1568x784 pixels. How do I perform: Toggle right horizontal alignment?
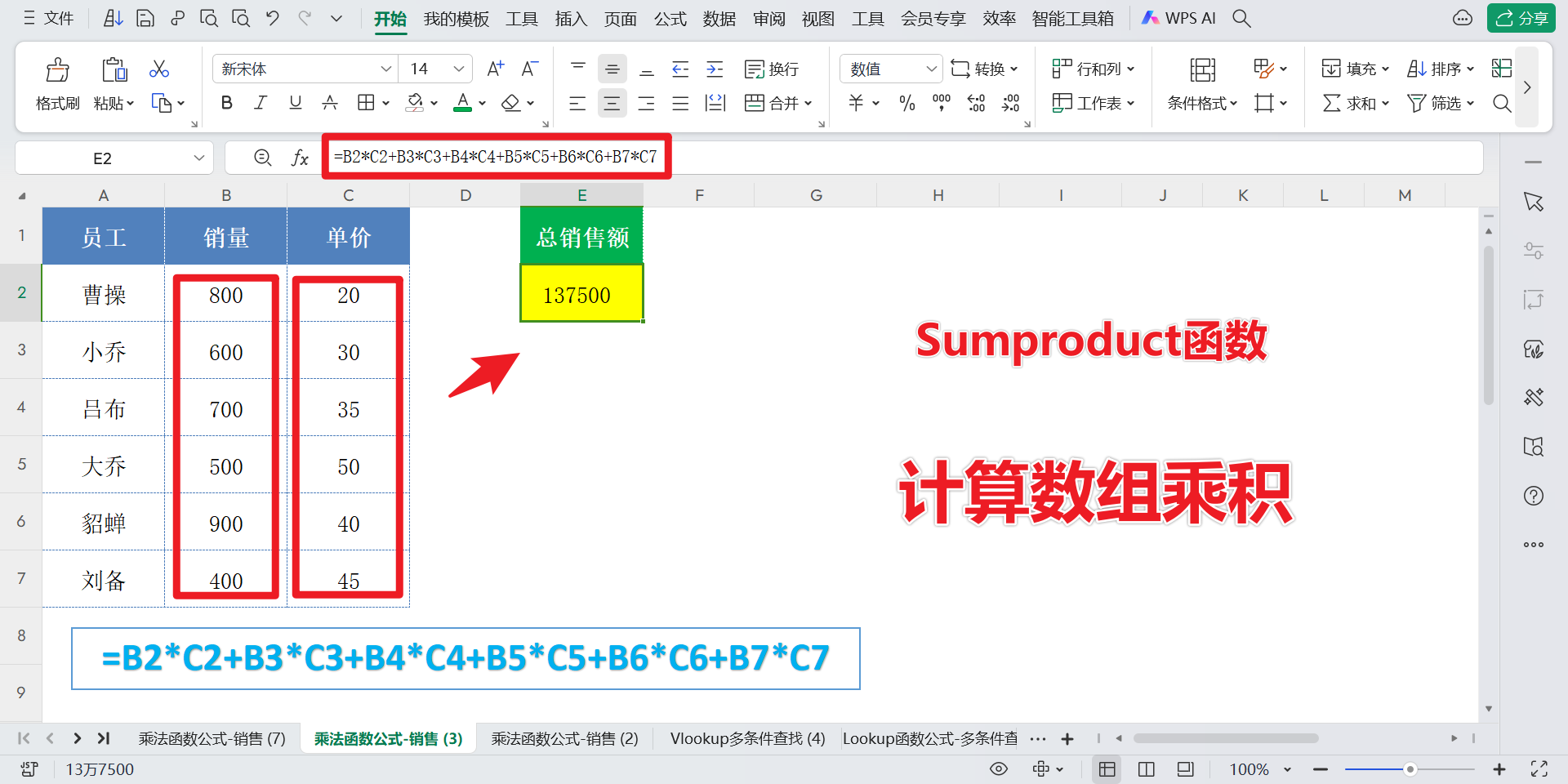coord(647,103)
